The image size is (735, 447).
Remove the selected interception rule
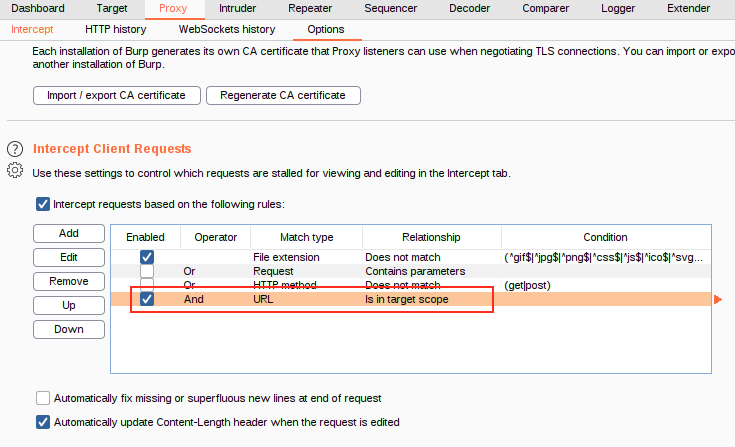(68, 281)
